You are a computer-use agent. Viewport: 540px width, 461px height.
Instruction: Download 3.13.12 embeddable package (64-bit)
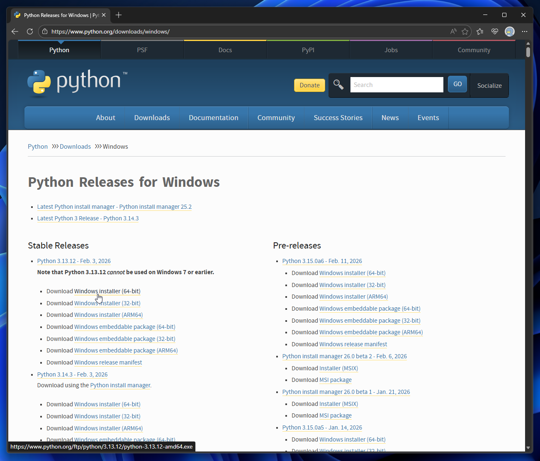pos(125,327)
